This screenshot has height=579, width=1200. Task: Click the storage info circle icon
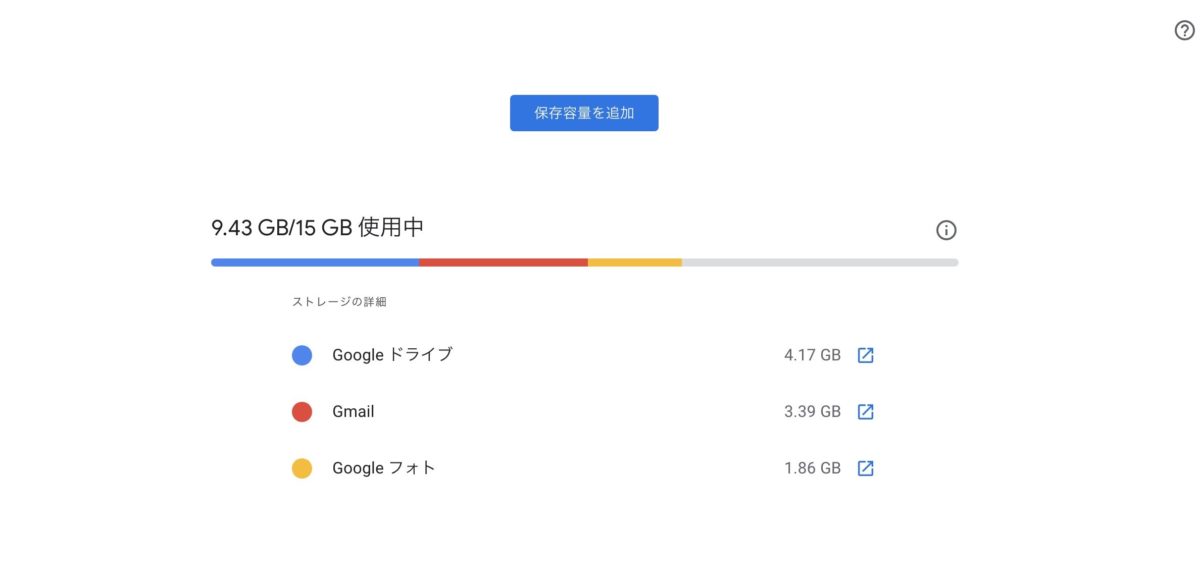click(946, 230)
